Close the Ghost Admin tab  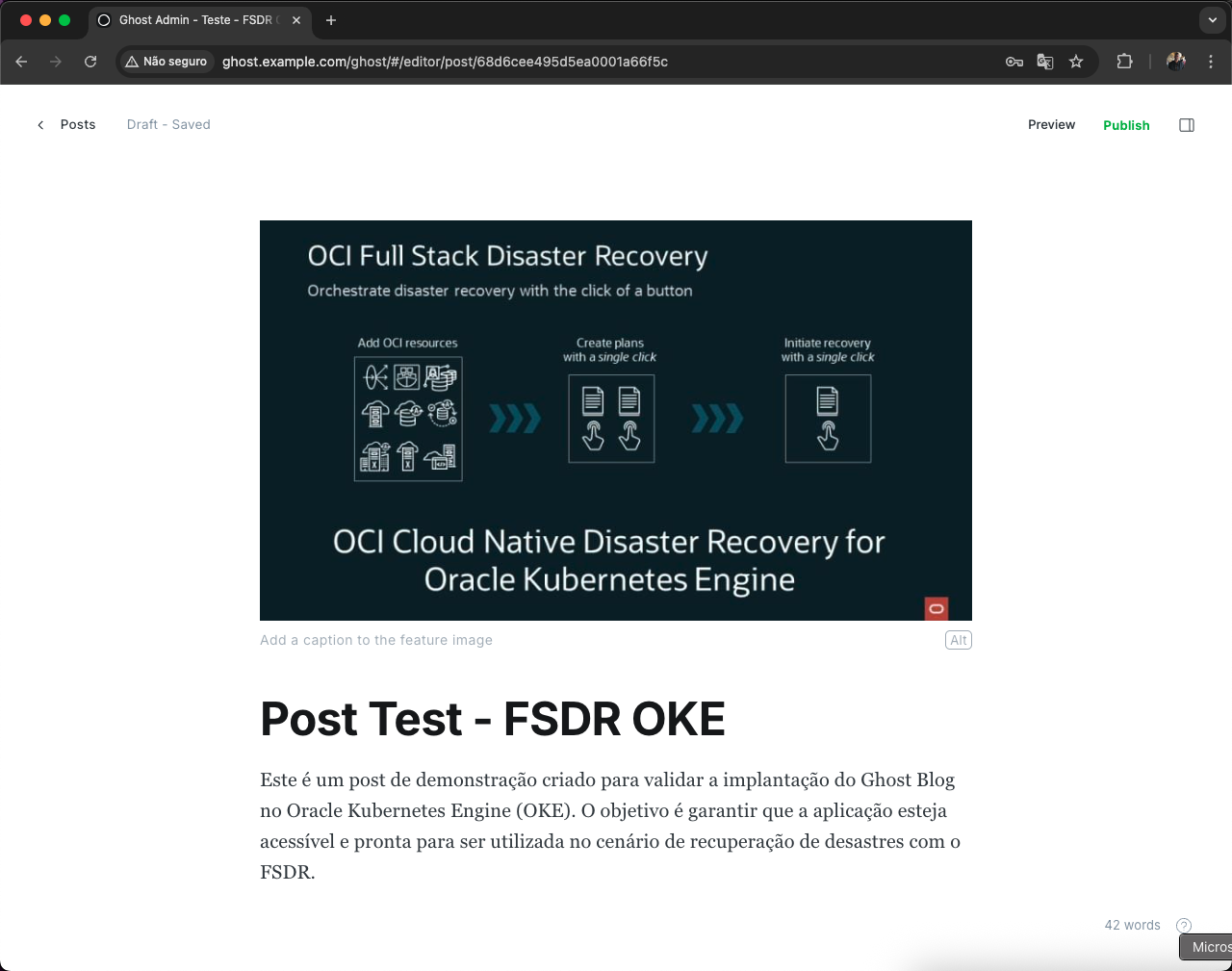[x=296, y=20]
